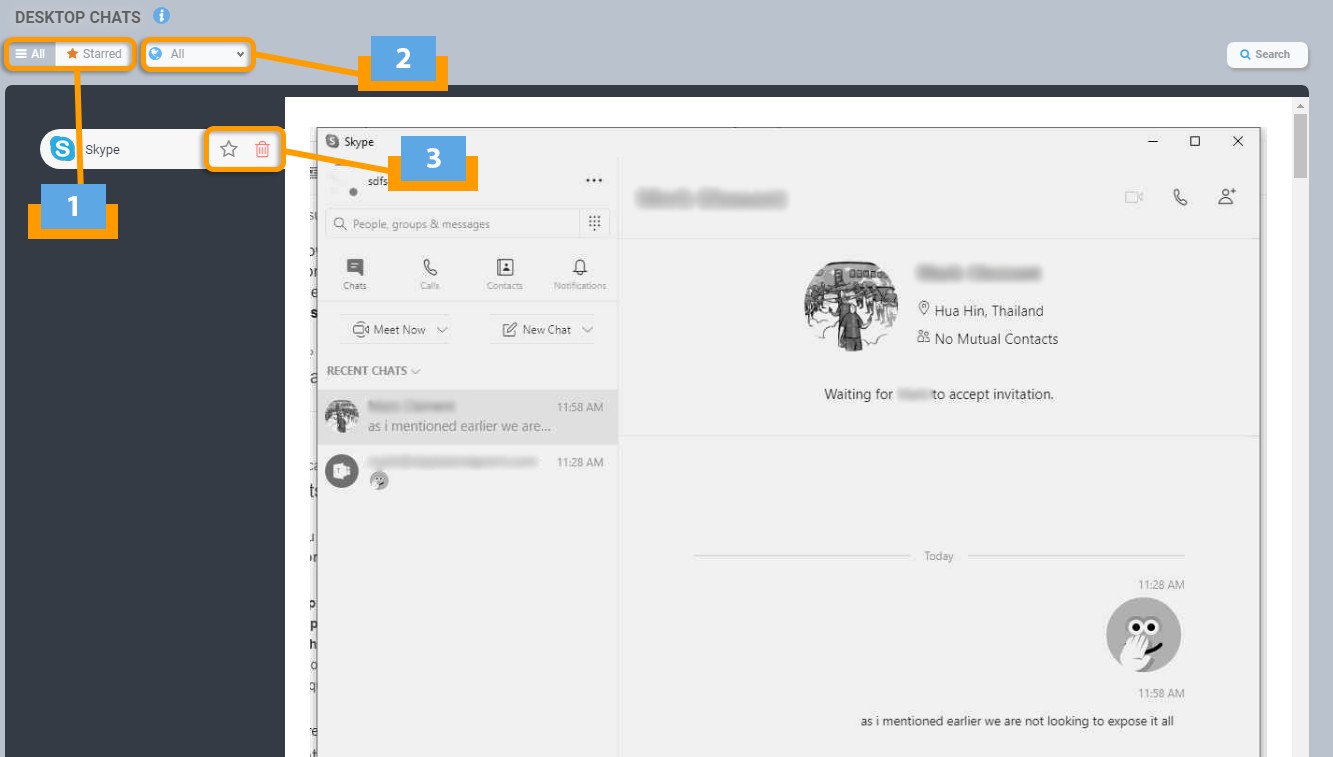Click the People, groups & messages search field

[x=453, y=224]
